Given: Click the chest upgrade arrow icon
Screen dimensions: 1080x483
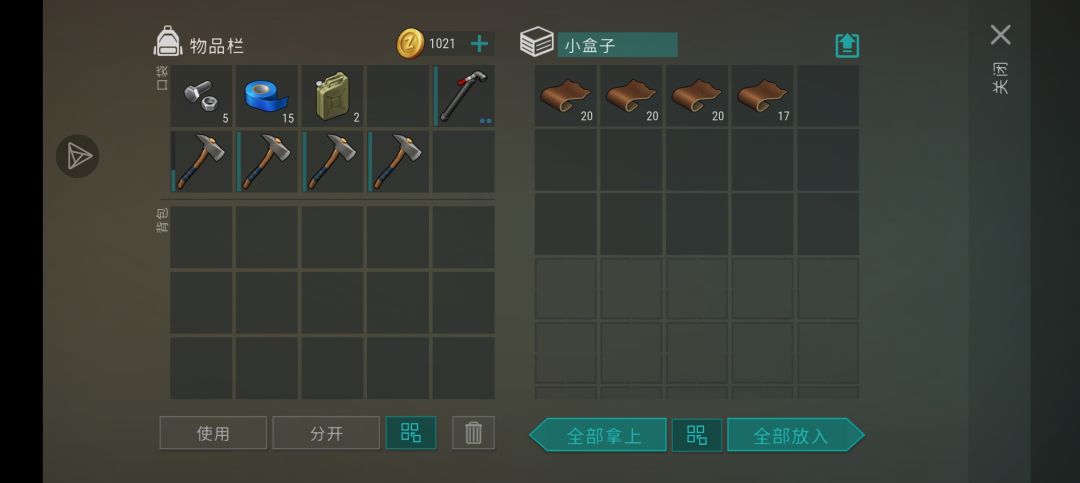Looking at the screenshot, I should [847, 45].
